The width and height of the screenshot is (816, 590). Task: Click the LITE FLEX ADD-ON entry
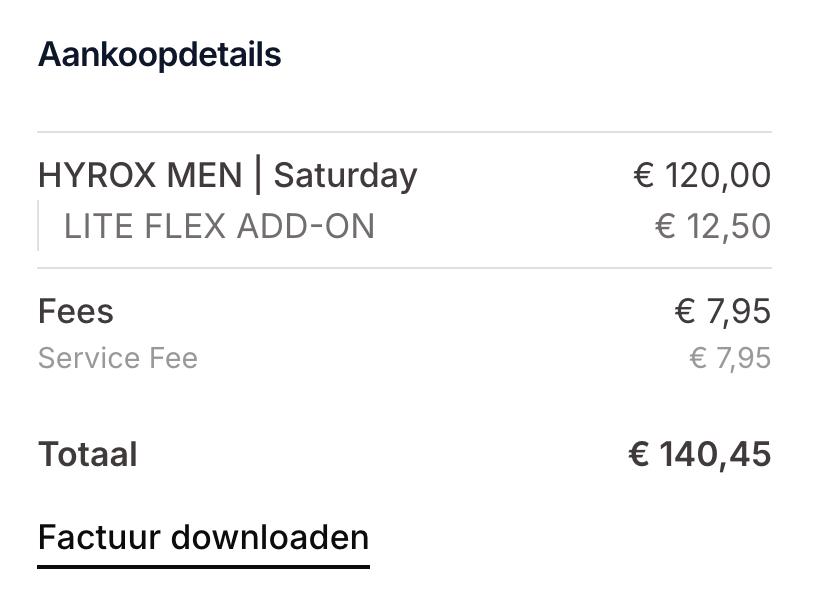click(x=219, y=226)
